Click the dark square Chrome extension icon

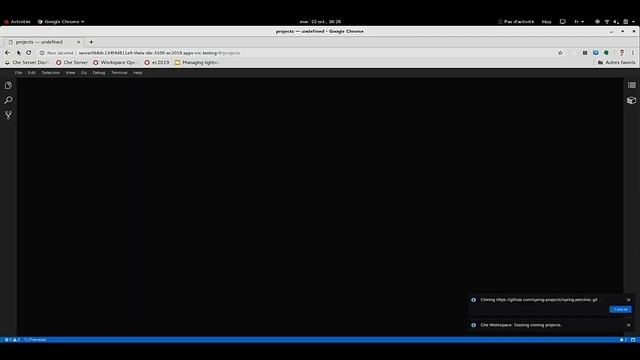tap(585, 53)
